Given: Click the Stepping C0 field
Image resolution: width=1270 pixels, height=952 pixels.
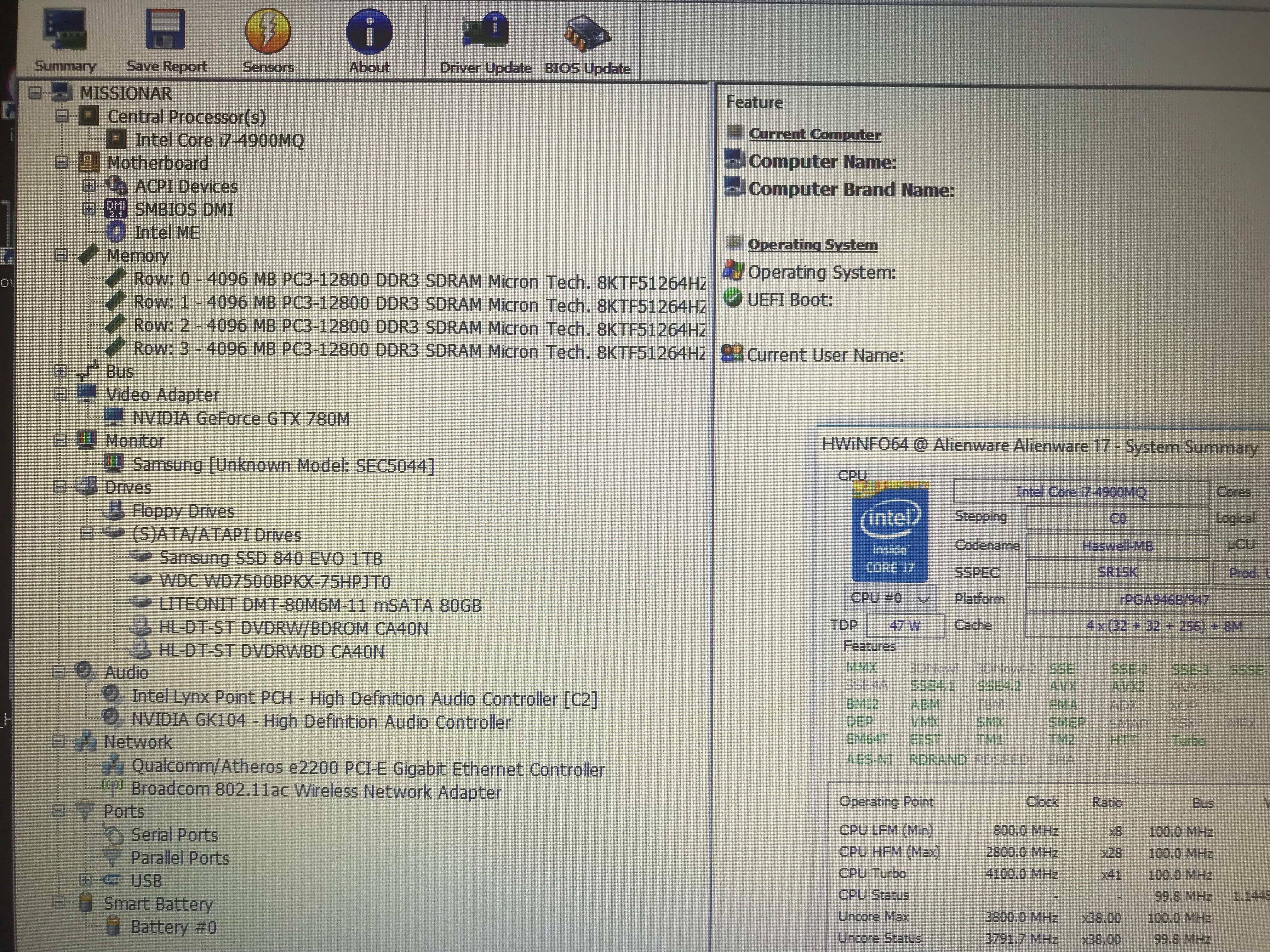Looking at the screenshot, I should pos(1117,518).
